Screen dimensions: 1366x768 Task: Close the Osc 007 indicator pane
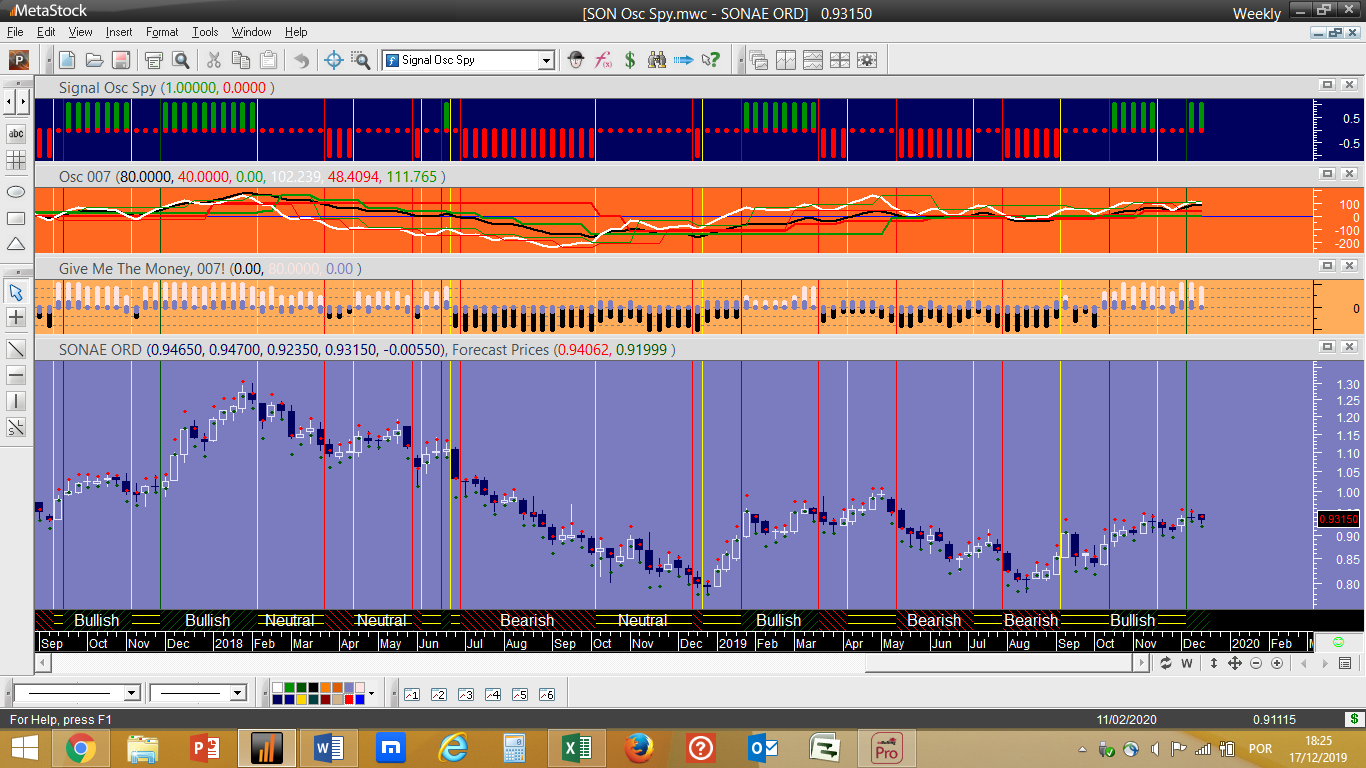click(x=1349, y=175)
